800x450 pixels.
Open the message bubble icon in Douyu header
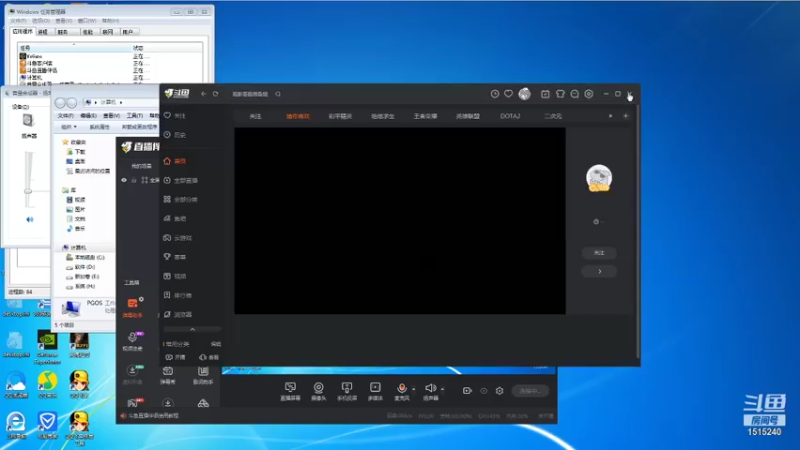point(574,94)
